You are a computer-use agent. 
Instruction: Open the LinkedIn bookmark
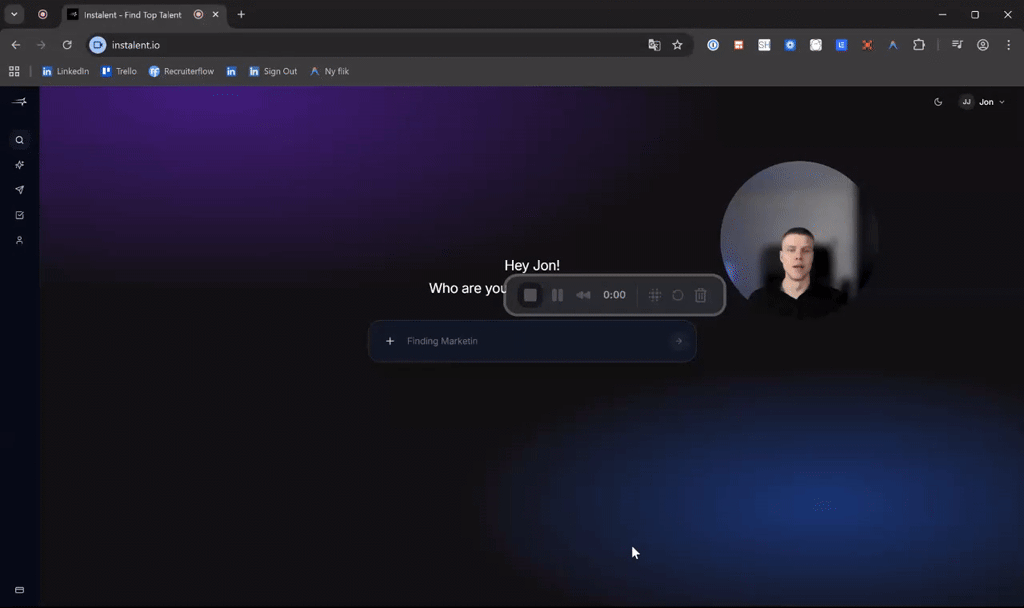(x=65, y=71)
